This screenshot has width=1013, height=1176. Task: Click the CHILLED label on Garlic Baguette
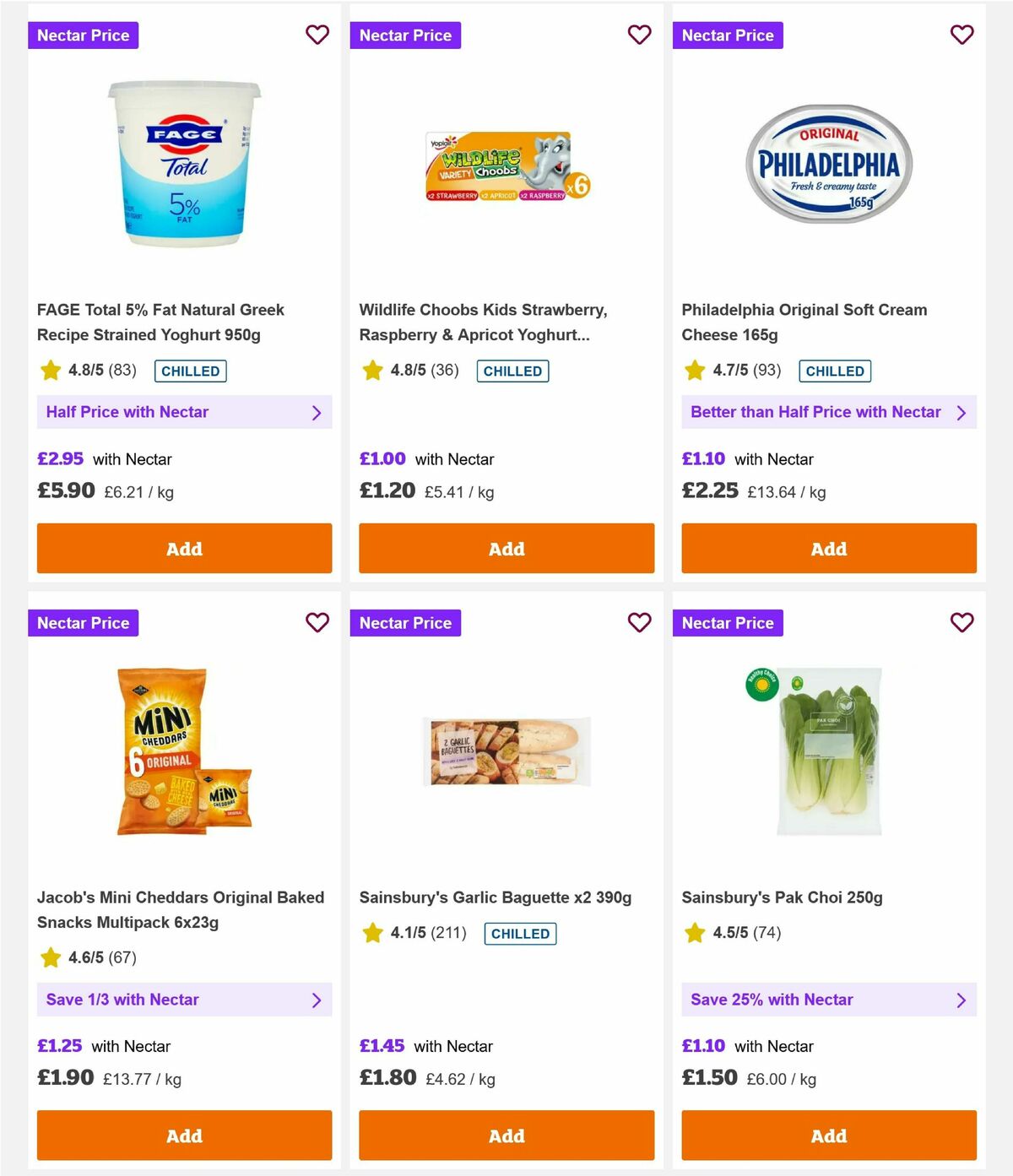point(520,934)
